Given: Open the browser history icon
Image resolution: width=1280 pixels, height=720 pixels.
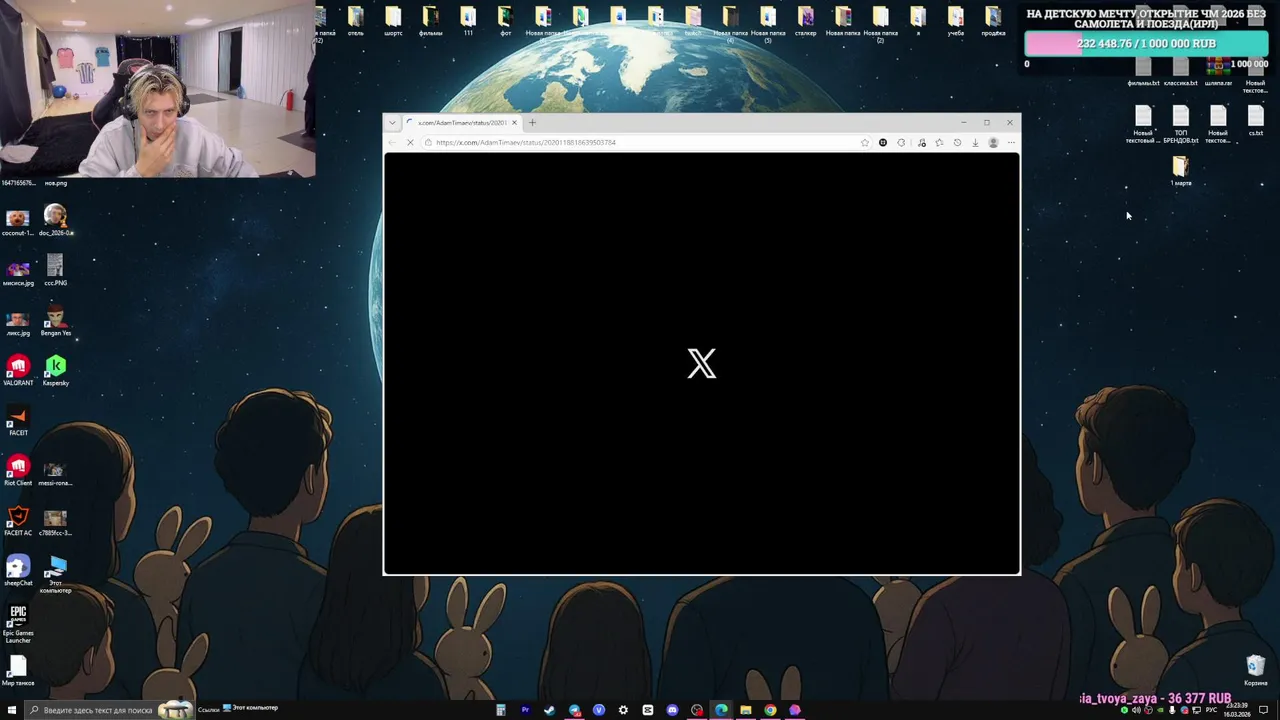Looking at the screenshot, I should [957, 142].
